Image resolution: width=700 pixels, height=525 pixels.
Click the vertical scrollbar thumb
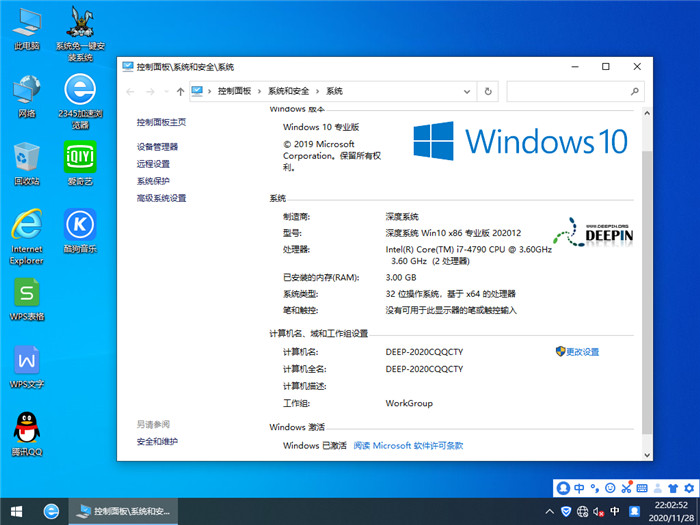(647, 292)
